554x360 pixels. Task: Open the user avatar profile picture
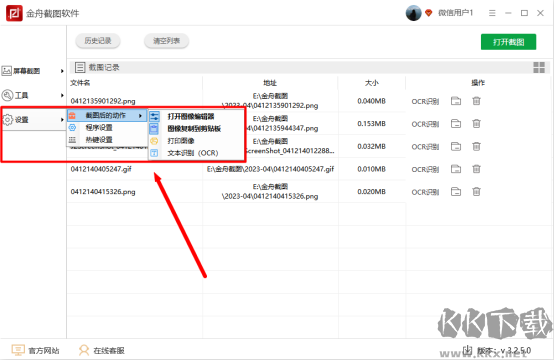pyautogui.click(x=413, y=13)
